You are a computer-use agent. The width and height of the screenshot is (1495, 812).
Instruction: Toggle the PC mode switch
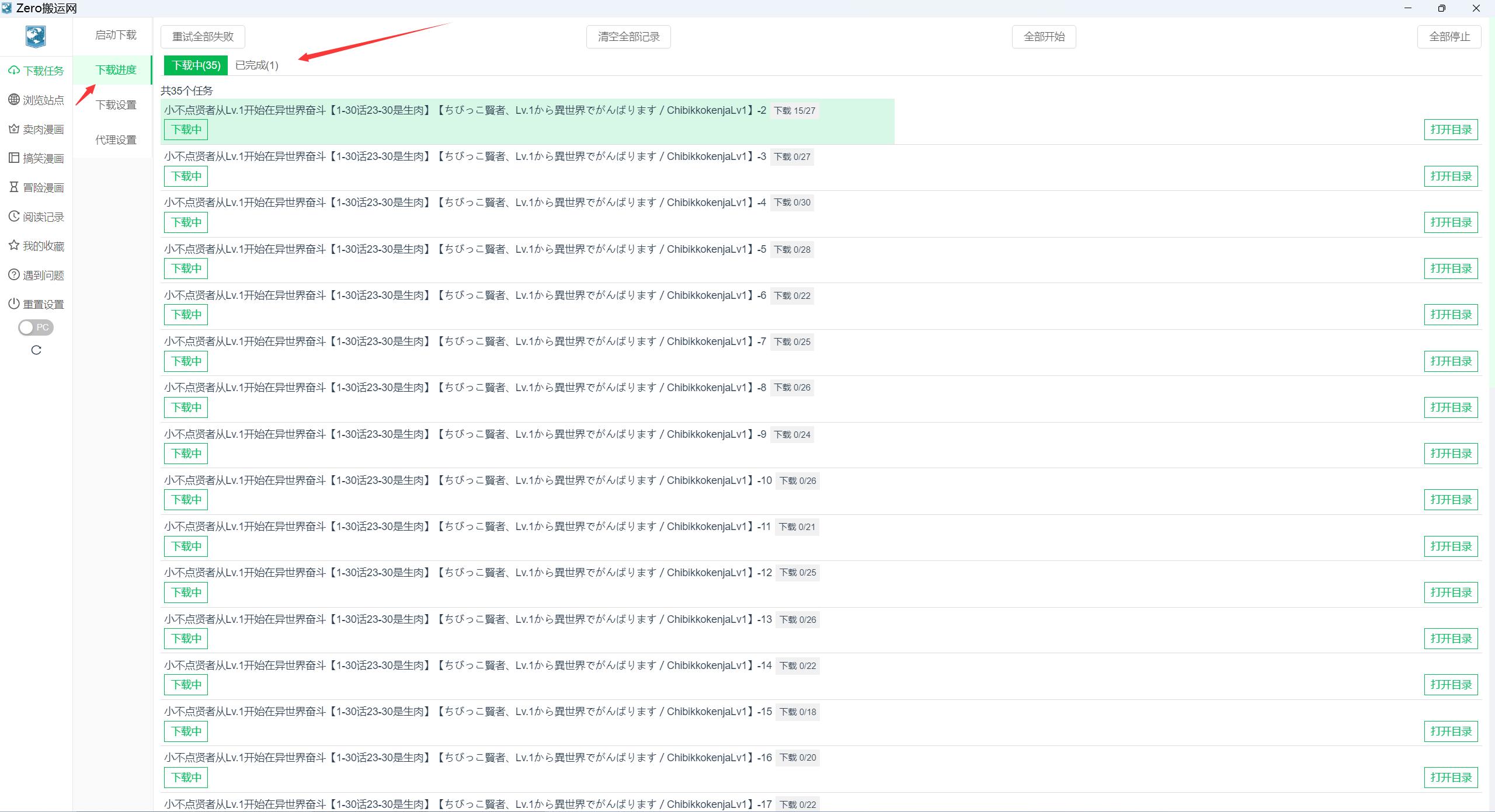36,327
